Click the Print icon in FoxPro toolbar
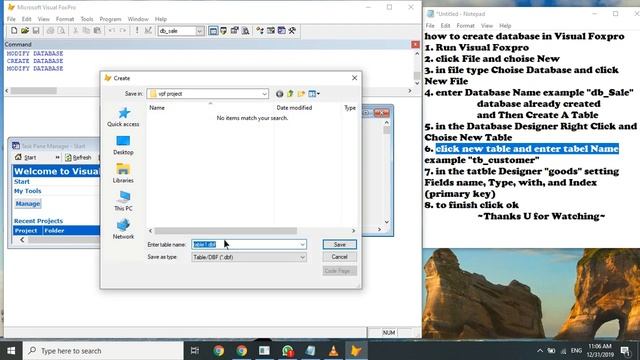Viewport: 640px width, 360px height. 50,31
